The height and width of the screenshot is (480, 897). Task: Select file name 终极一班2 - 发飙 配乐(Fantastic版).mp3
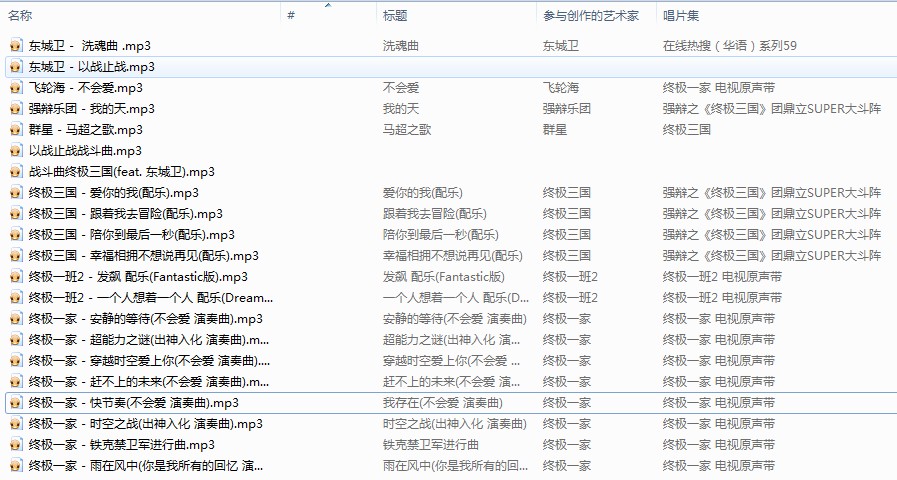click(138, 277)
